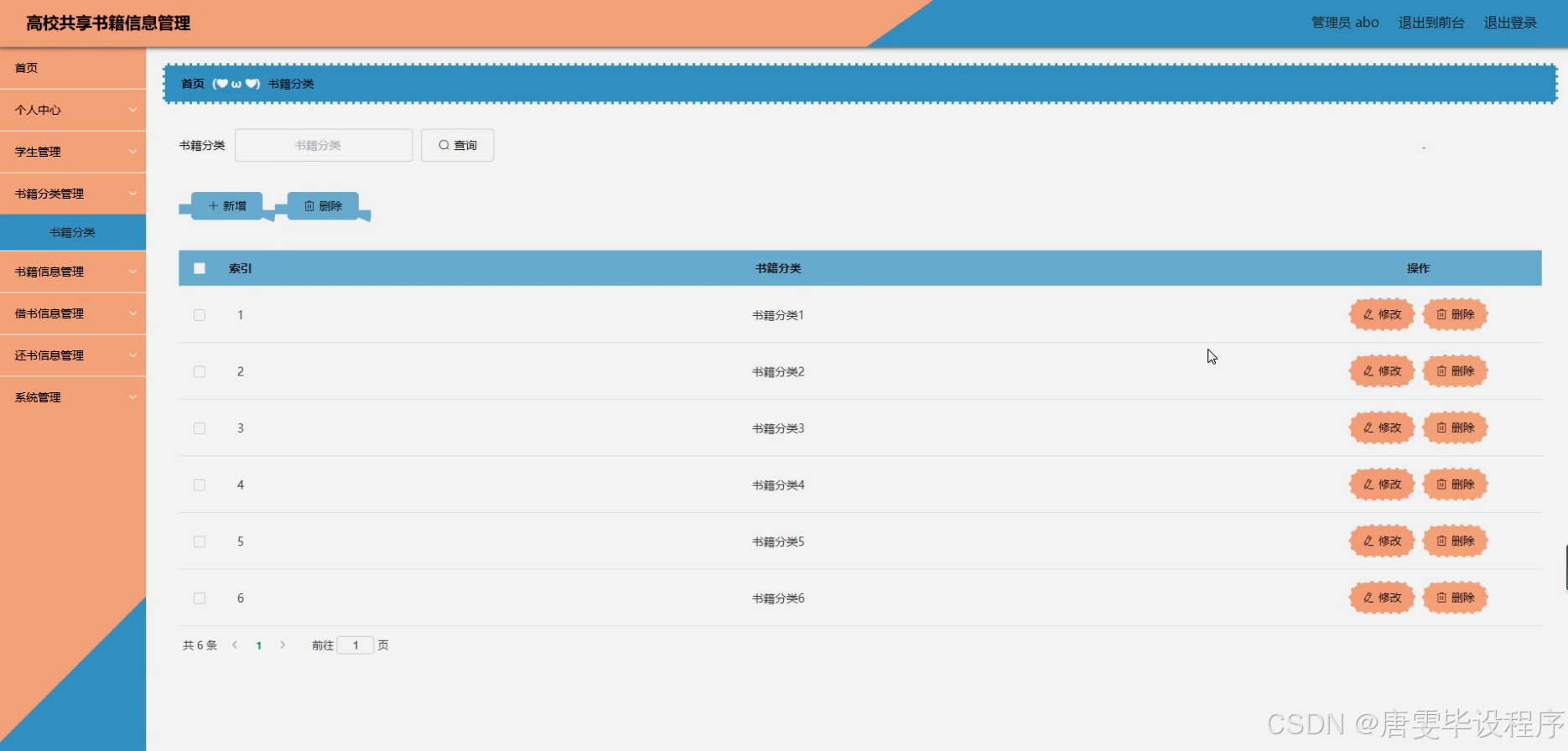1568x751 pixels.
Task: Click the 书籍分类 column header
Action: click(778, 268)
